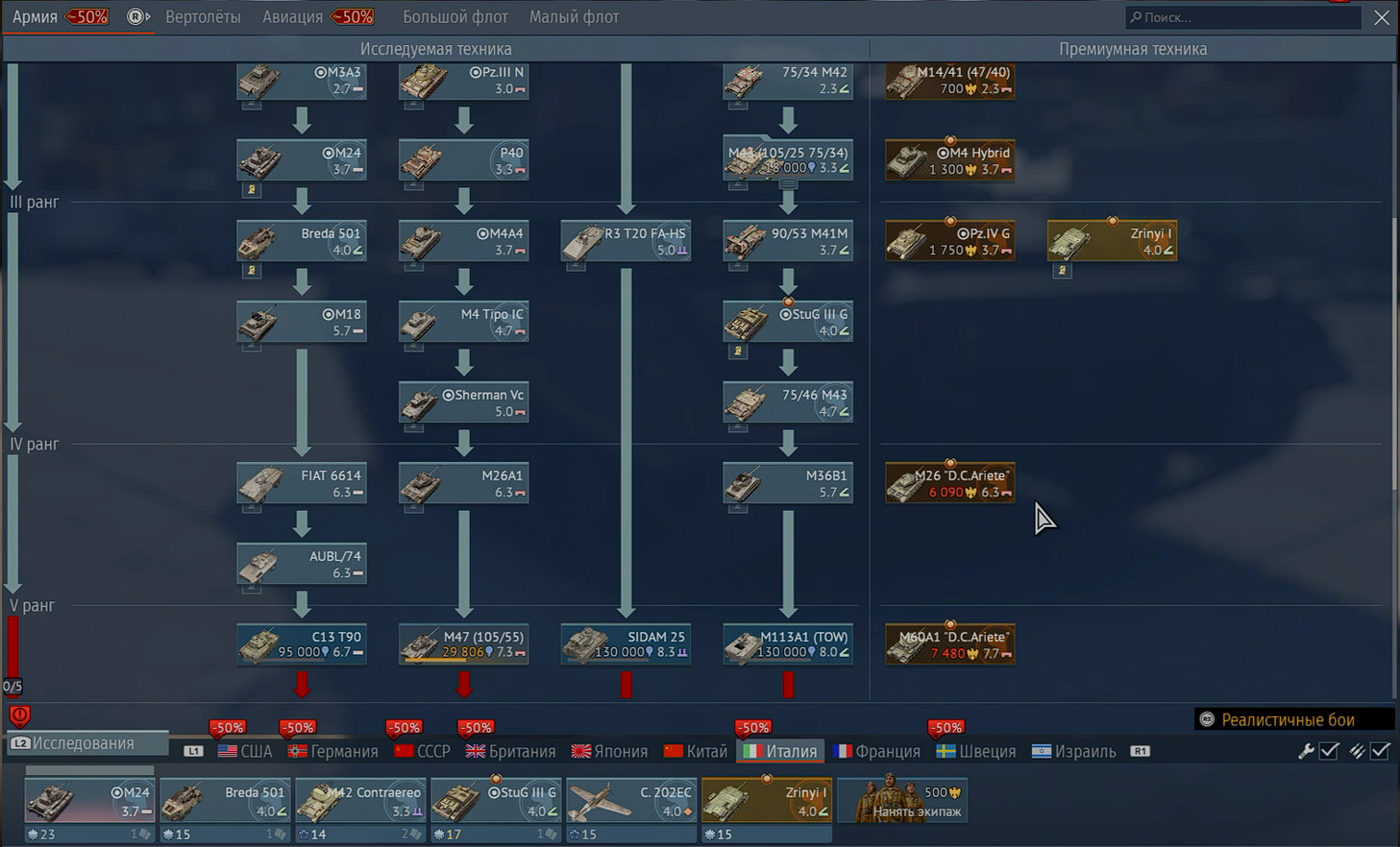Select the M36B1 tank destroyer
The image size is (1400, 847).
pos(788,483)
